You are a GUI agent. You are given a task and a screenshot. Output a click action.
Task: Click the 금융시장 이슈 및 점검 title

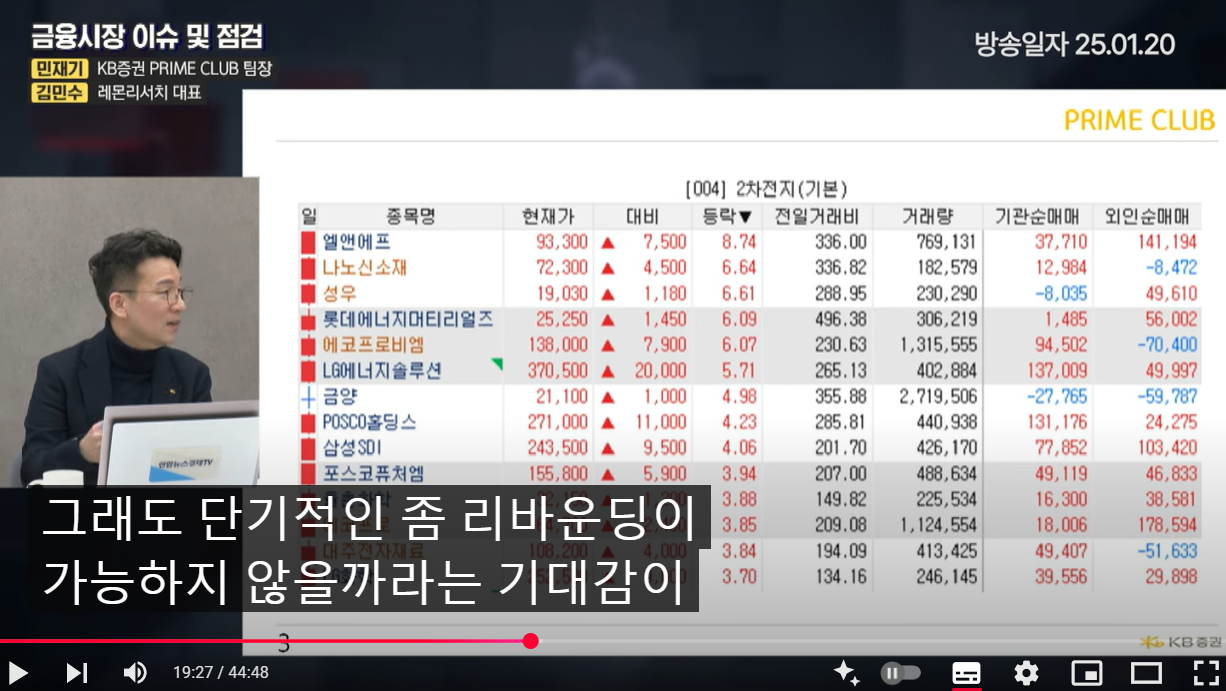[147, 38]
